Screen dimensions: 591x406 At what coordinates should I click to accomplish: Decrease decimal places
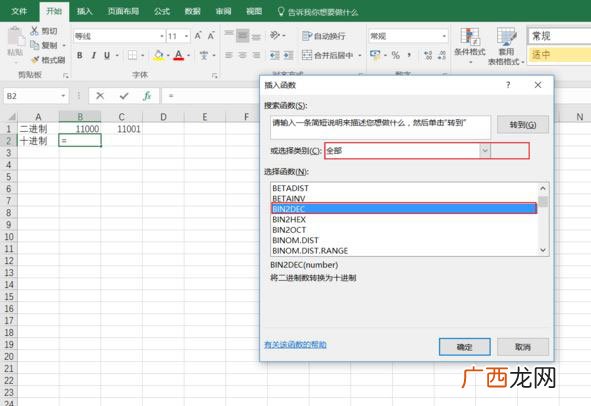[442, 55]
